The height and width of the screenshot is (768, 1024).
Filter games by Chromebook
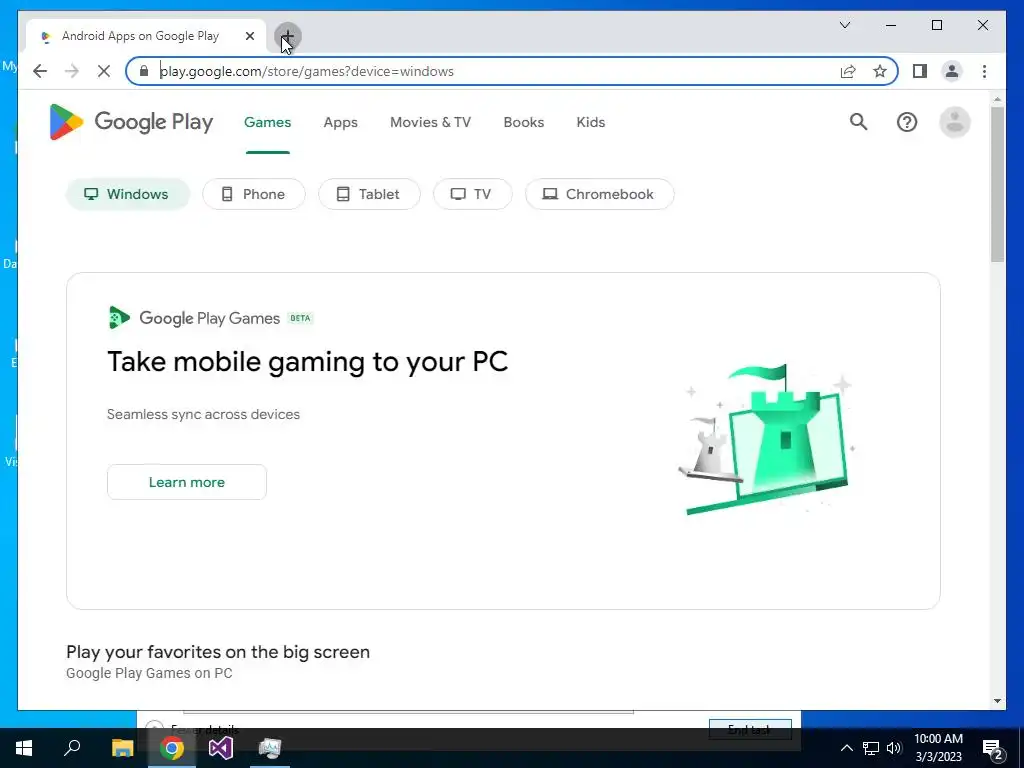600,194
